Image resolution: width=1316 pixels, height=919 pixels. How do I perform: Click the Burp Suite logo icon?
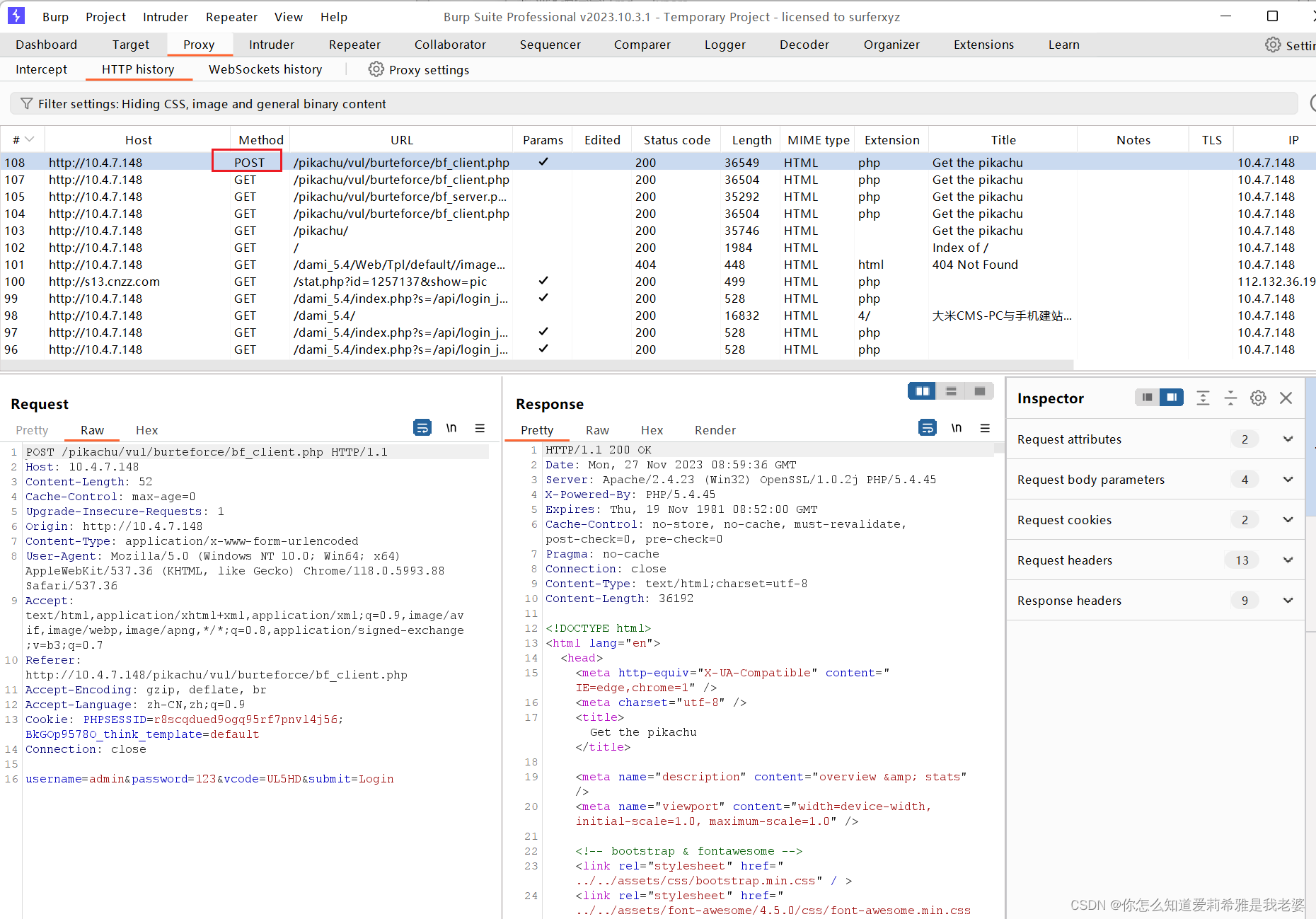point(16,16)
